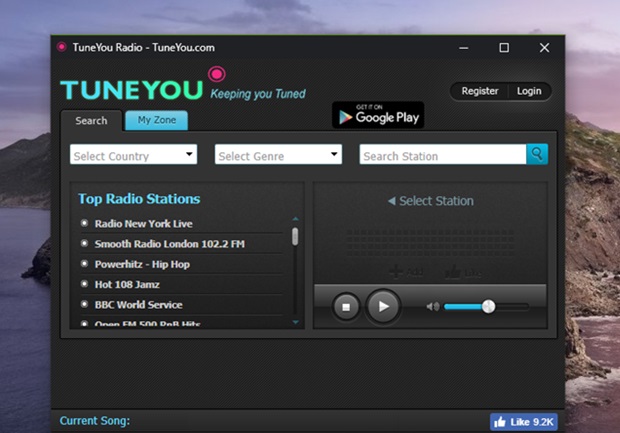Click the Stop button in the player
620x433 pixels.
346,307
